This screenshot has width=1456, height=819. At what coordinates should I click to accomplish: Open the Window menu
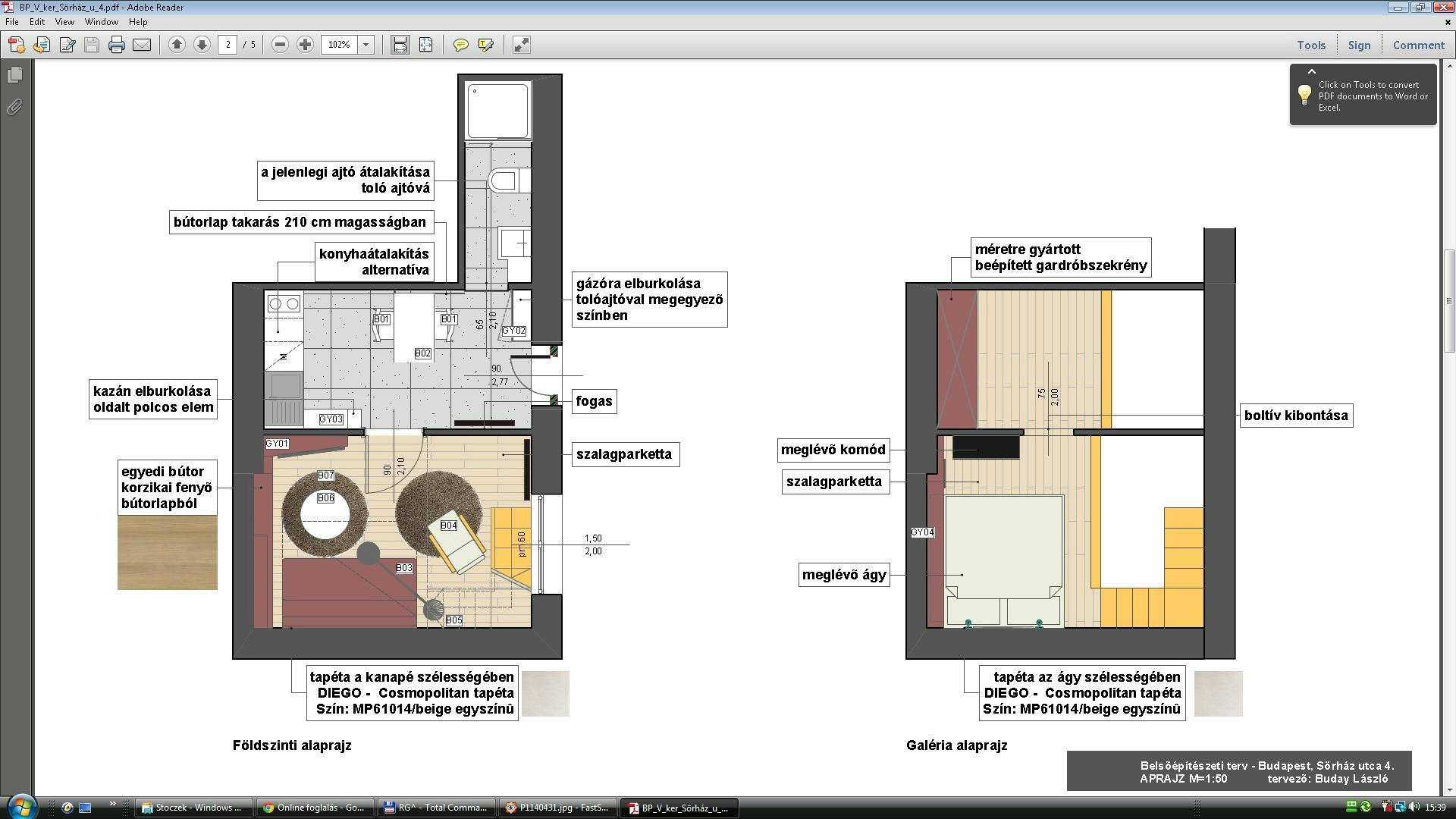click(x=102, y=21)
